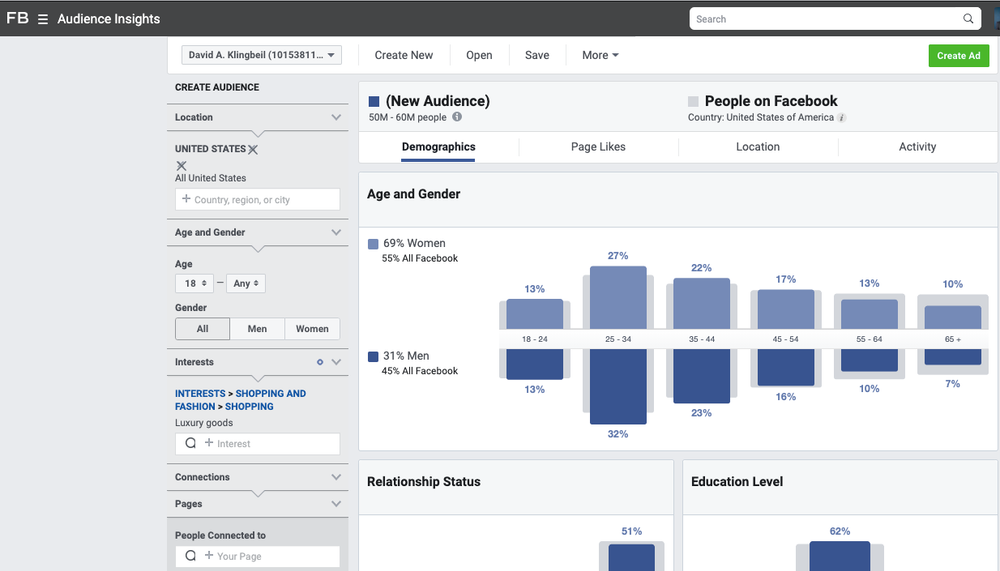Collapse the Age and Gender section chevron
The height and width of the screenshot is (571, 1000).
336,232
